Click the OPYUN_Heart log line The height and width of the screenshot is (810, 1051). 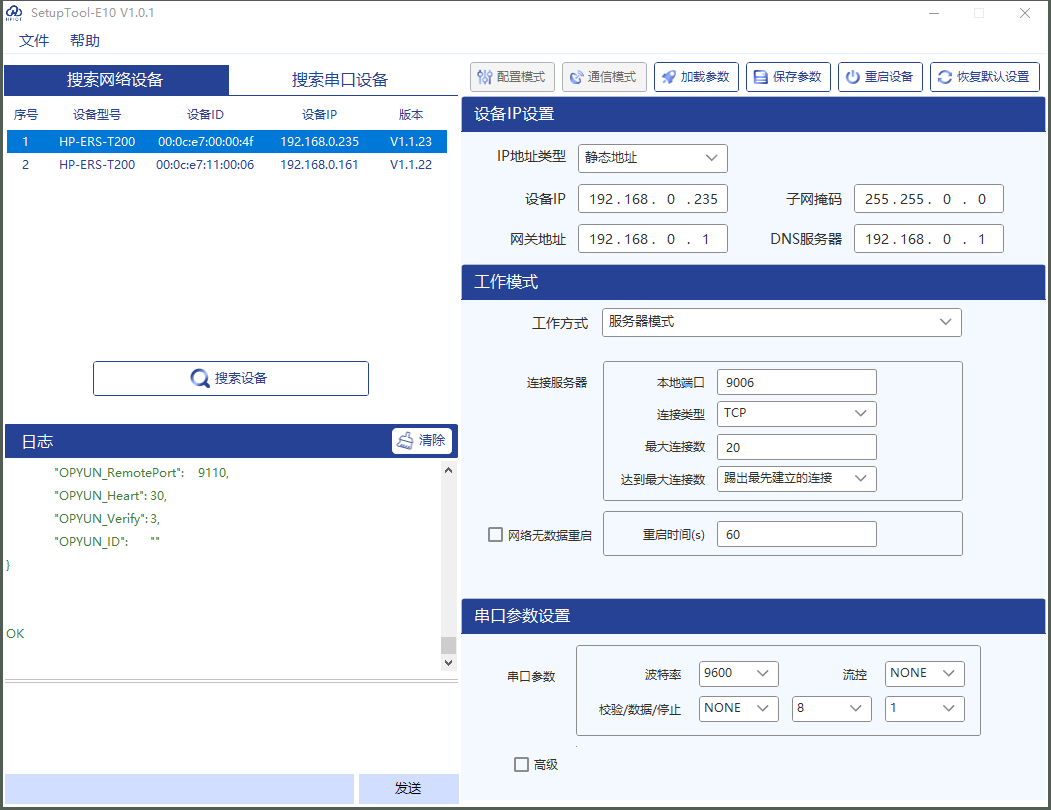[x=111, y=496]
